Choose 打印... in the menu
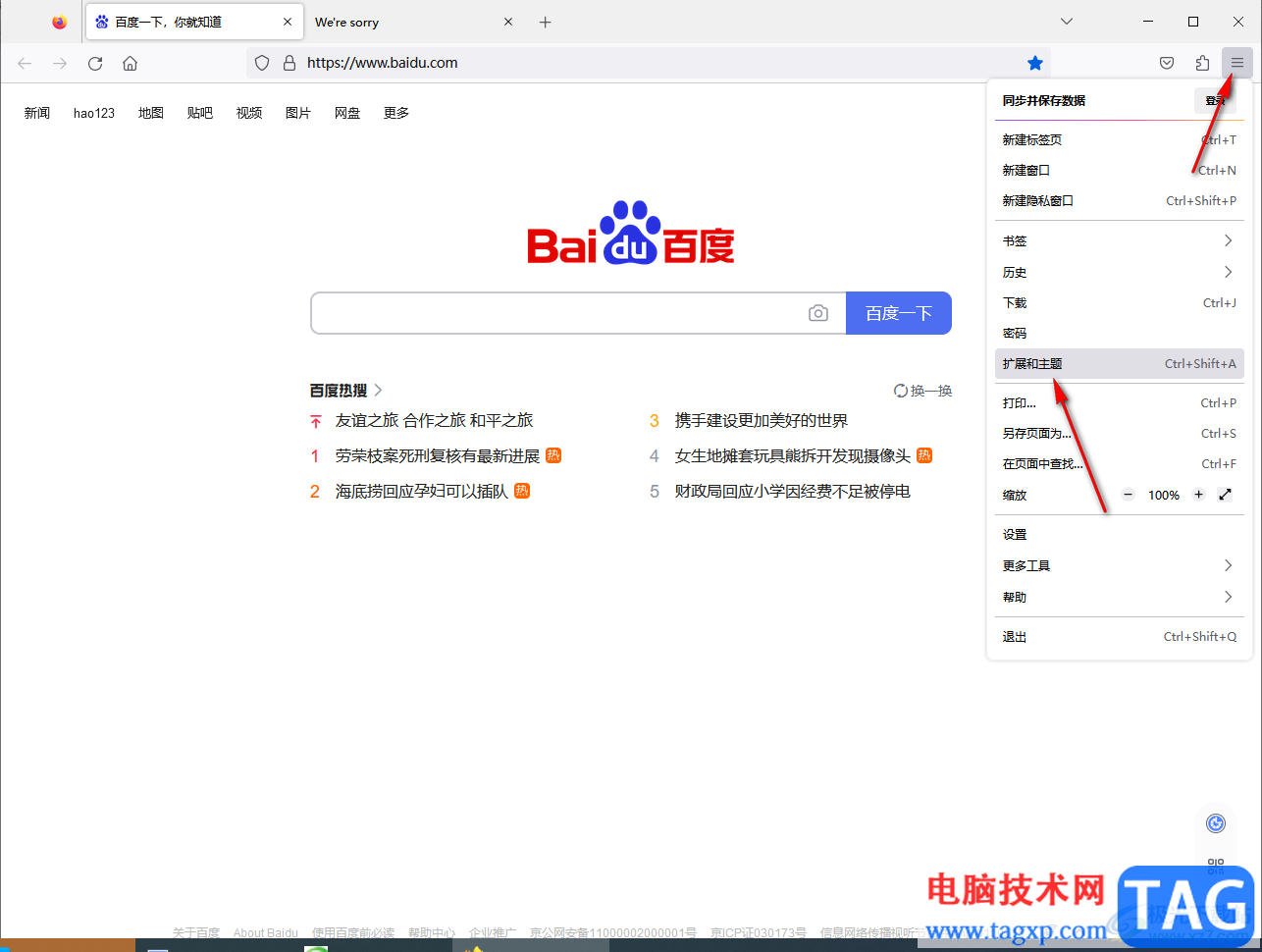1262x952 pixels. [1120, 402]
